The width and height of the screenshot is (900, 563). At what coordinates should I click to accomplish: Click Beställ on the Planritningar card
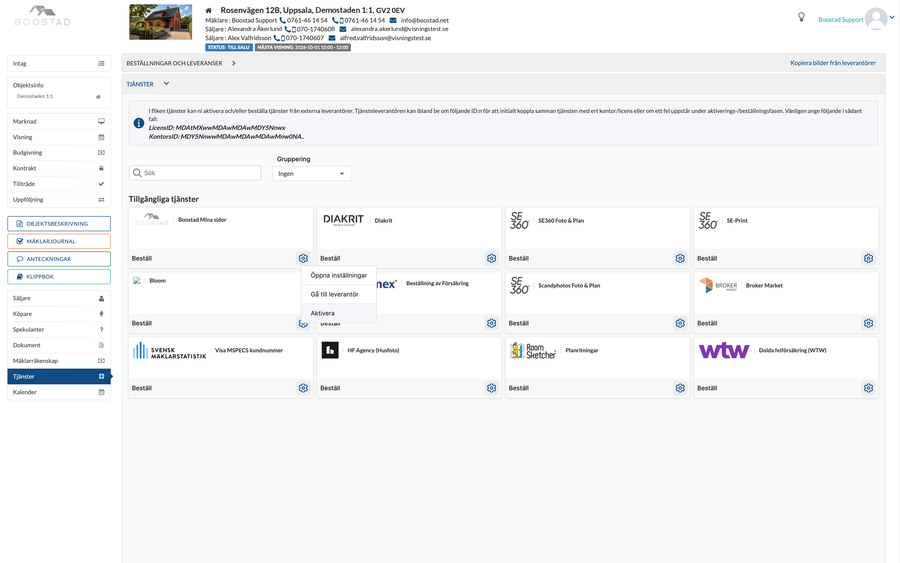pos(518,389)
